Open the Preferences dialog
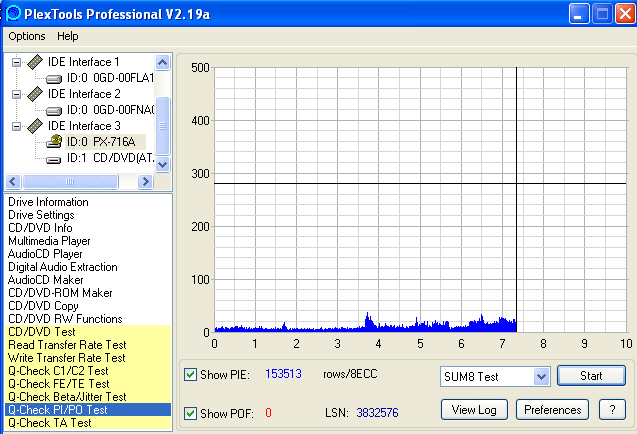This screenshot has height=434, width=637. 552,410
